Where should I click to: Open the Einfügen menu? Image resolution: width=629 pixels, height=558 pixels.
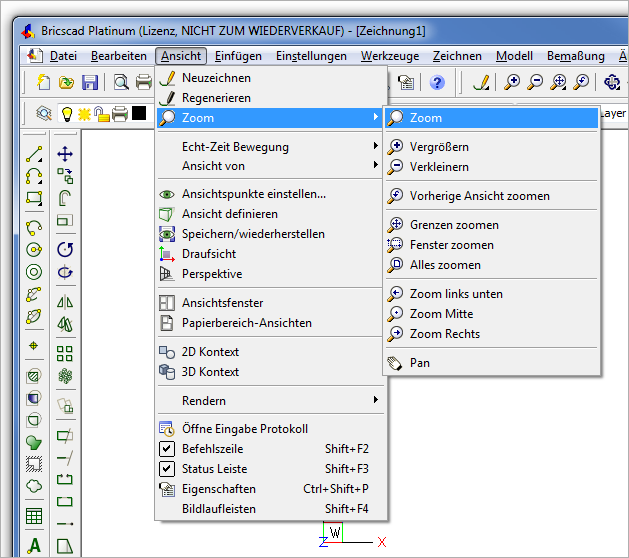tap(238, 56)
